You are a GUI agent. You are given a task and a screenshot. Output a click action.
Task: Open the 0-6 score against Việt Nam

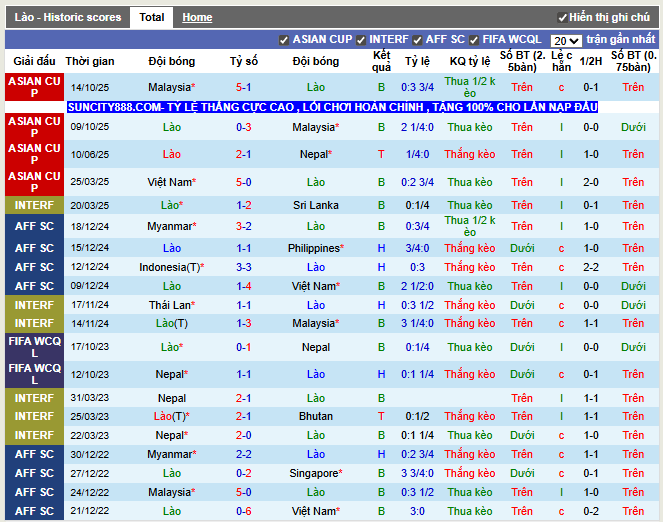coord(244,511)
